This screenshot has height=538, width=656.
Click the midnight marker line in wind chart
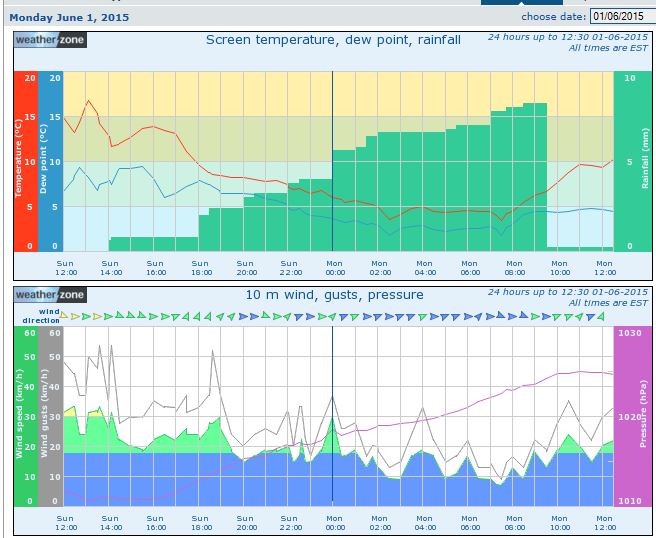click(332, 416)
